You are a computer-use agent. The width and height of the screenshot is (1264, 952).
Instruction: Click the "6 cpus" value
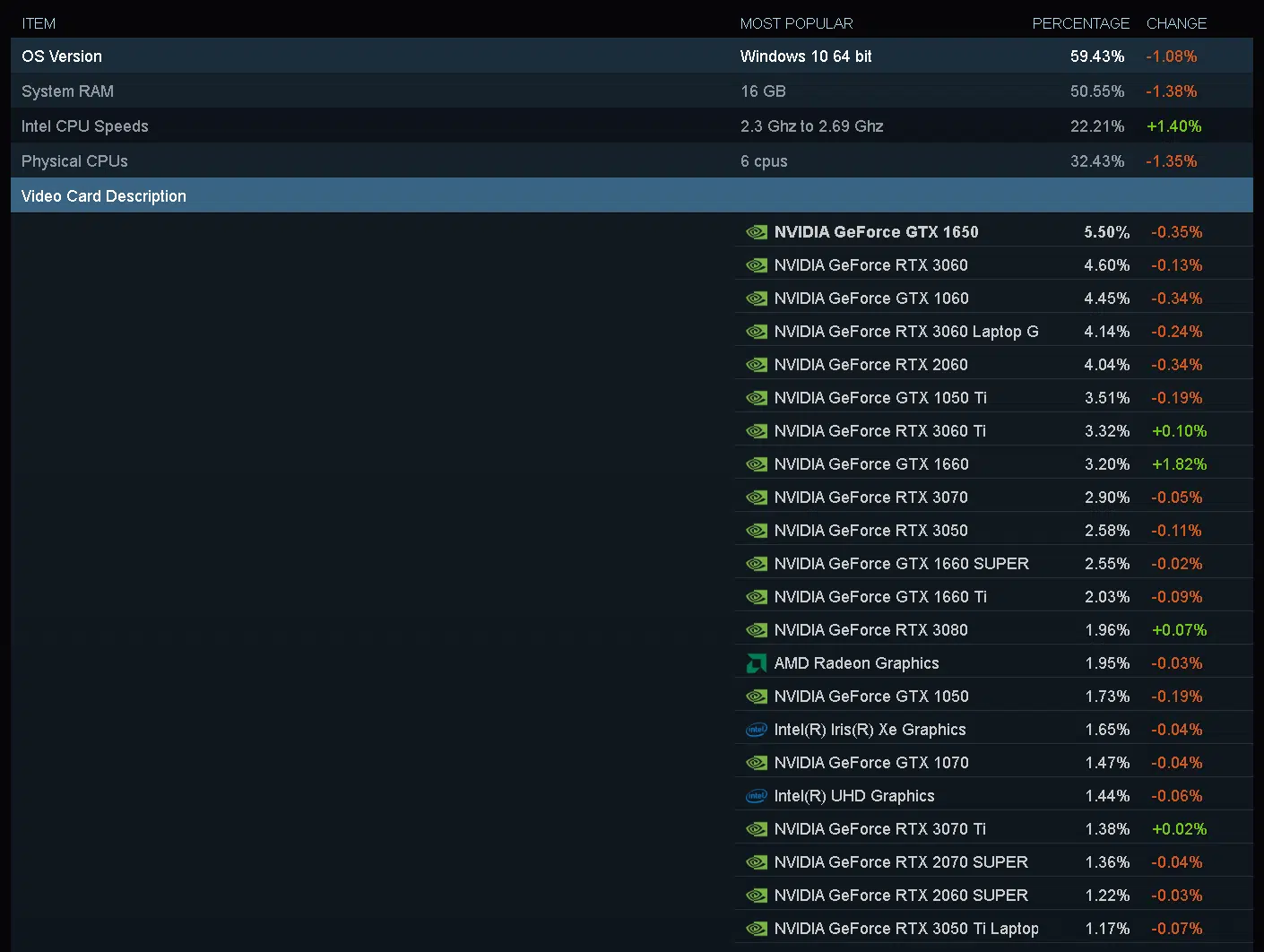(764, 161)
